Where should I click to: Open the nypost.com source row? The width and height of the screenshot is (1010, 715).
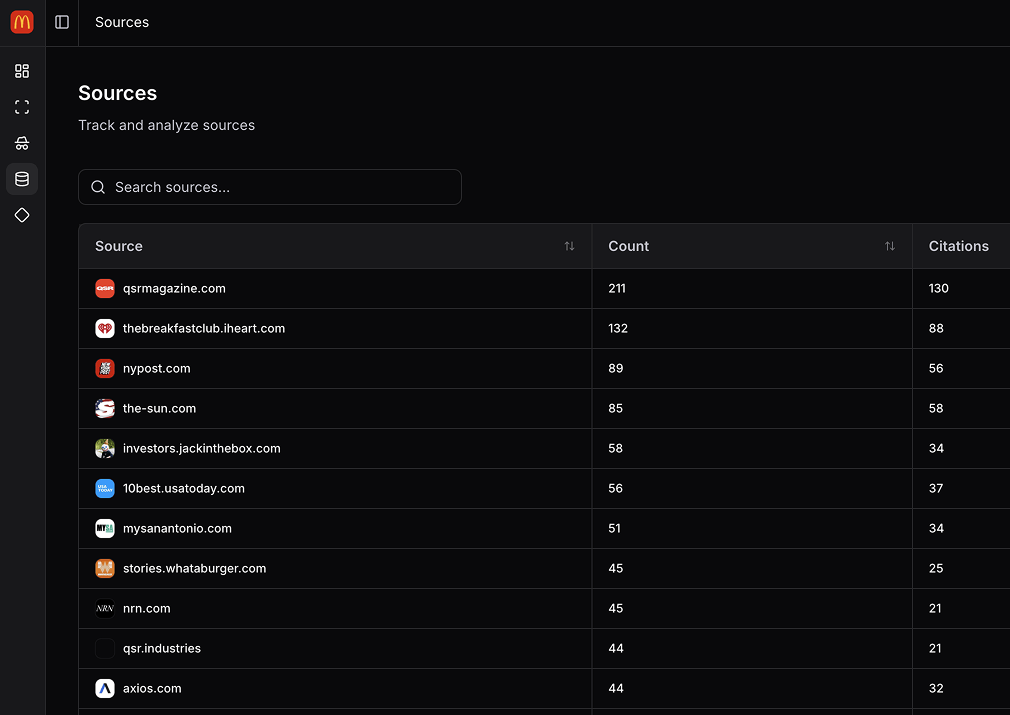(x=157, y=368)
